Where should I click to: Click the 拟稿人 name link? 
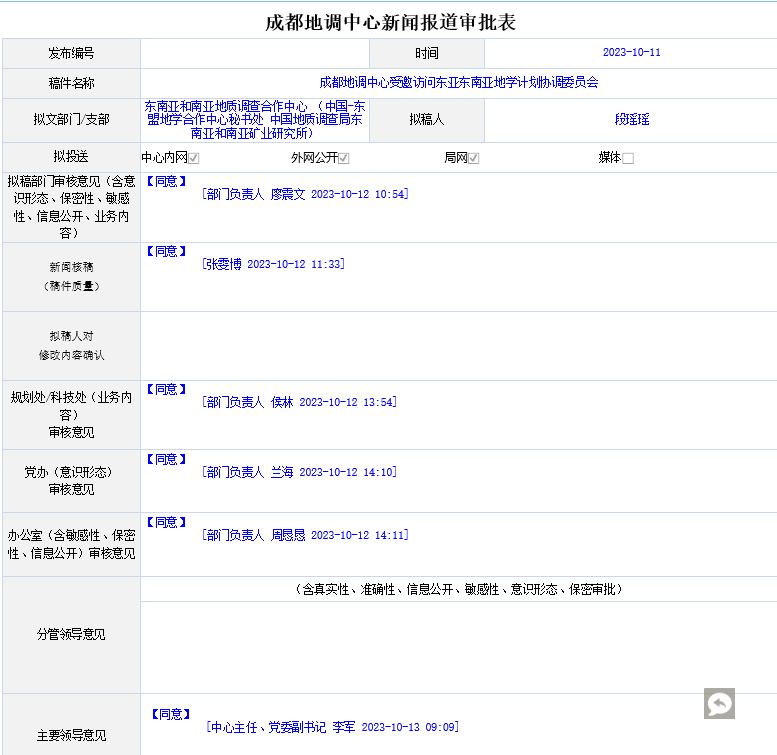[x=631, y=119]
